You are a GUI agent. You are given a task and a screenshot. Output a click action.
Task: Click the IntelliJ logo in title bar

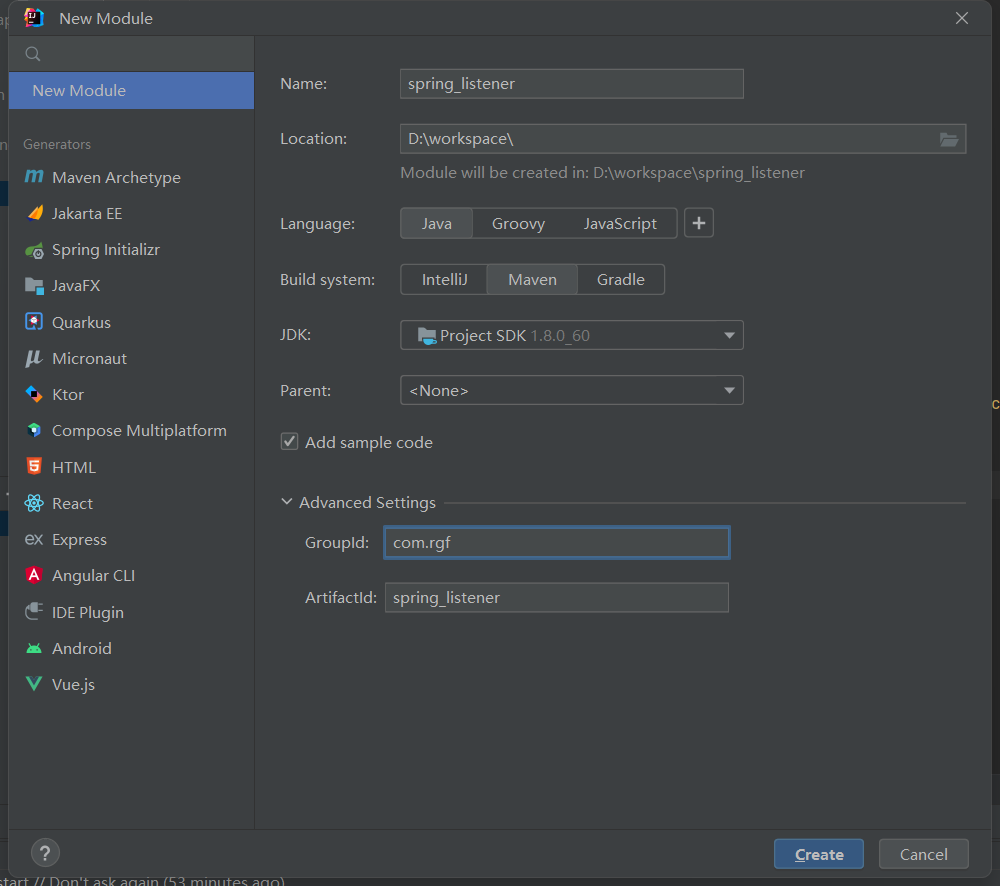pos(34,18)
